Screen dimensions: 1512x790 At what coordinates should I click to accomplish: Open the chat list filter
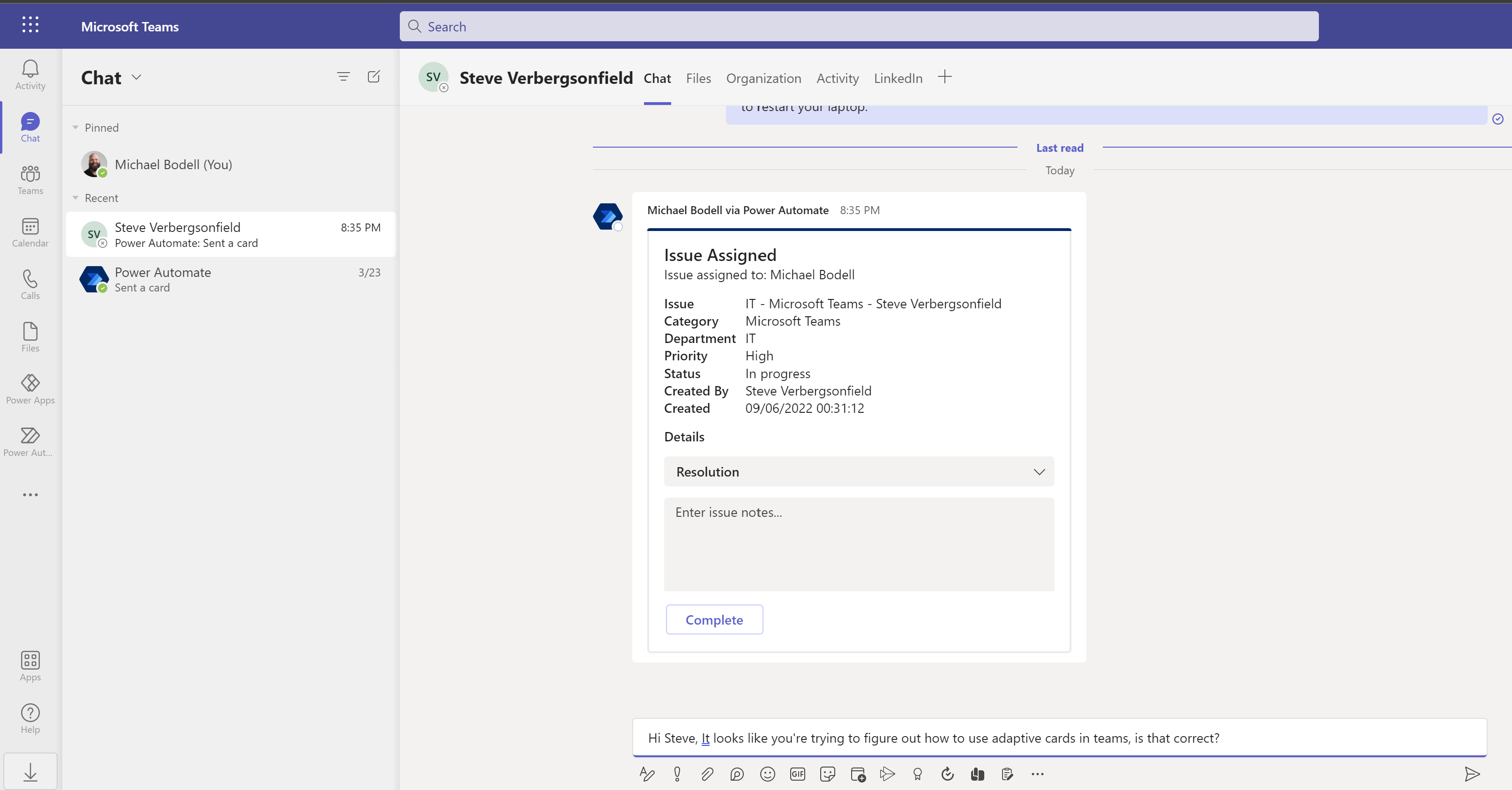click(x=344, y=77)
